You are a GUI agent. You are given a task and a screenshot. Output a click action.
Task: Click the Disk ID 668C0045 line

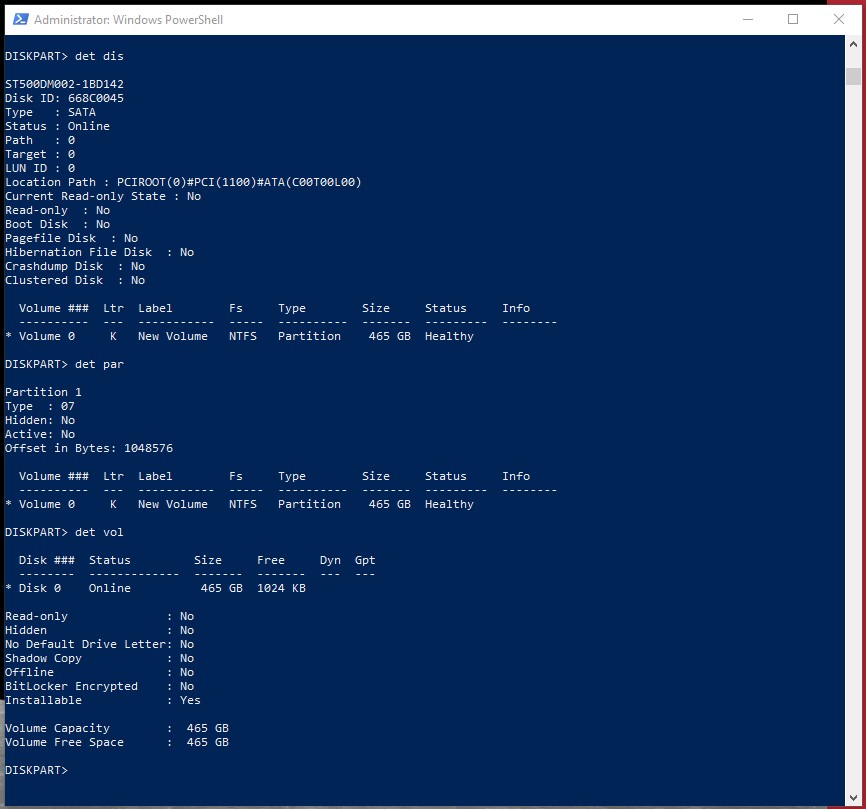[x=64, y=98]
